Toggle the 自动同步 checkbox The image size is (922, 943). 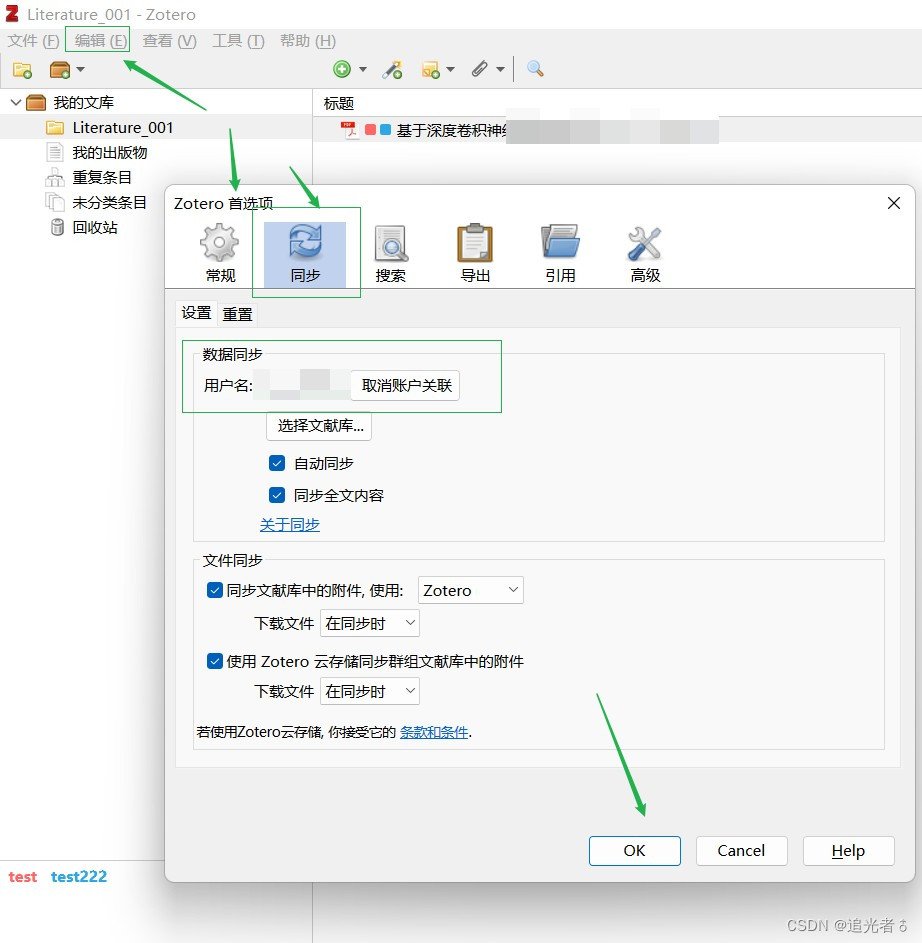(x=277, y=463)
